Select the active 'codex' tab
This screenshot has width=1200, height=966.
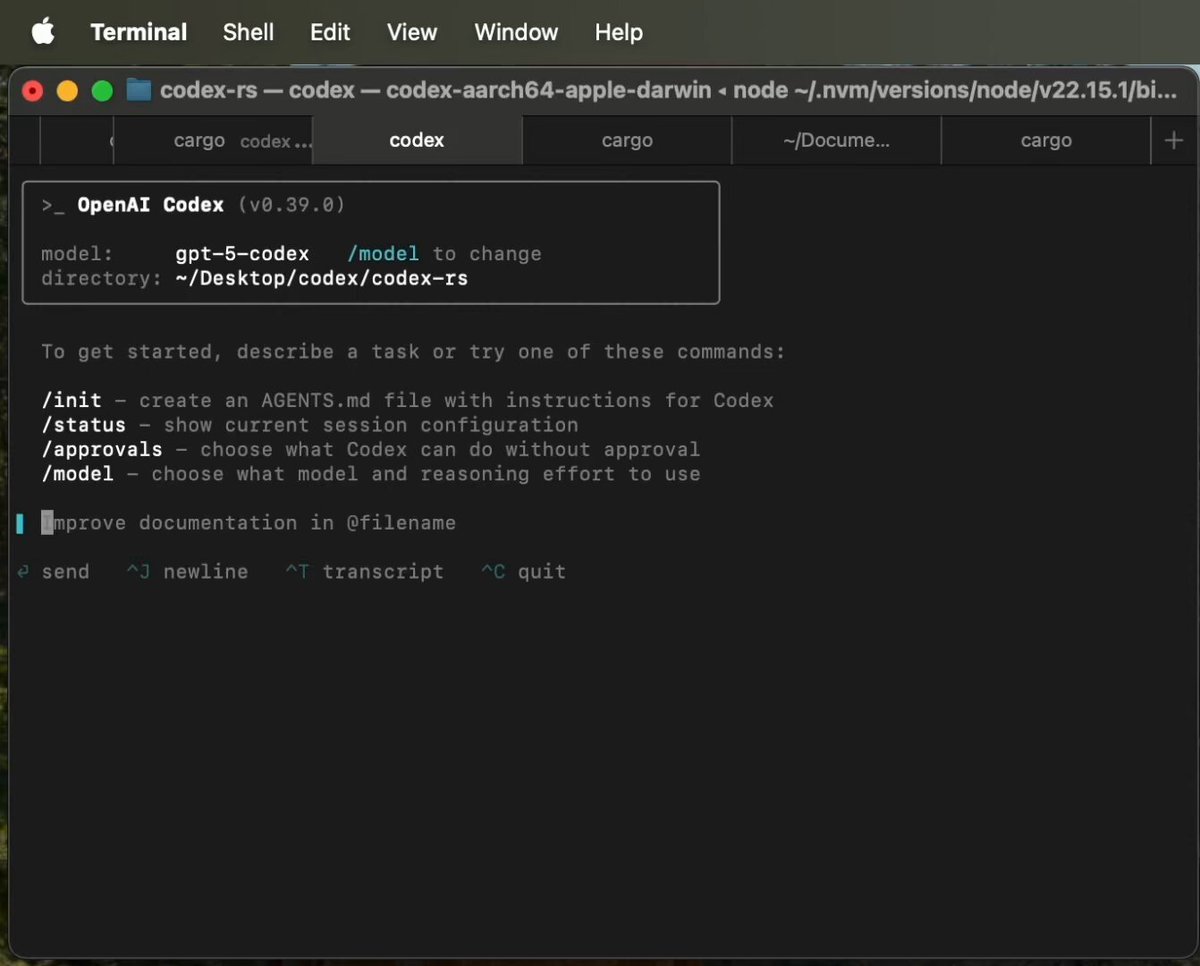(x=417, y=141)
